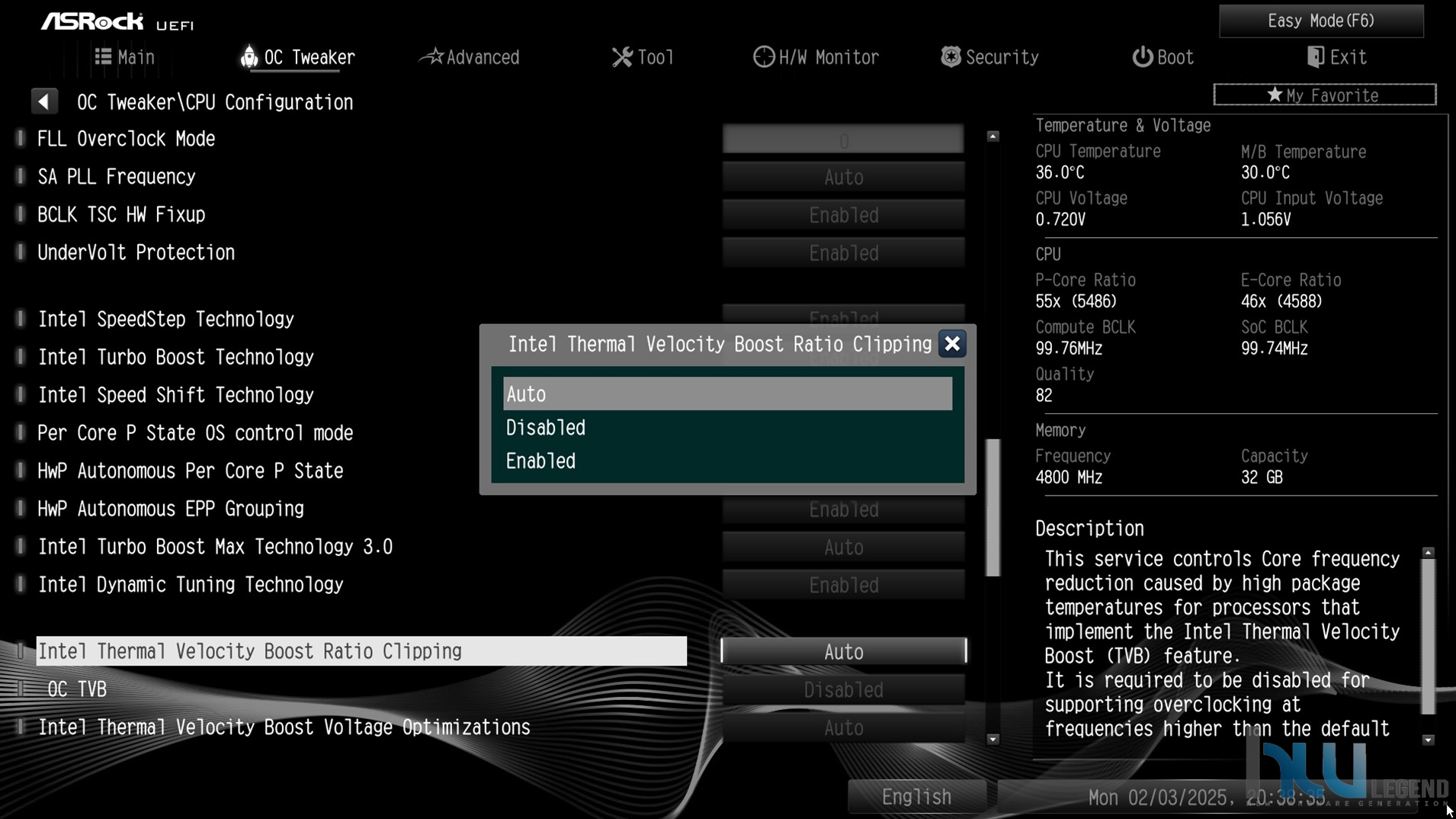Image resolution: width=1456 pixels, height=819 pixels.
Task: Click the English language button
Action: tap(916, 797)
